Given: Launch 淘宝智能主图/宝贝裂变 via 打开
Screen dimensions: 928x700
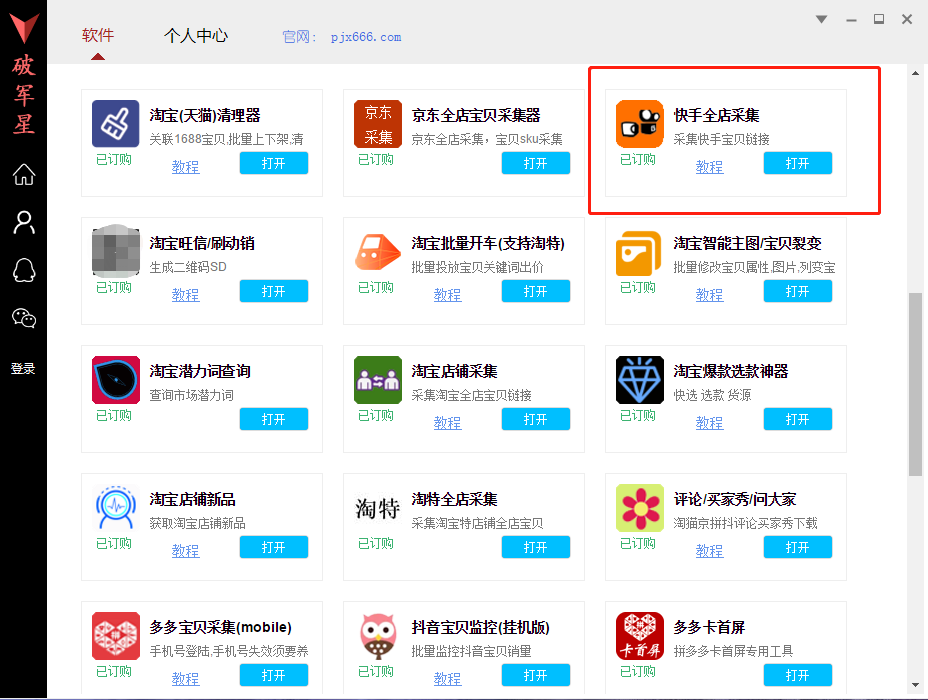Looking at the screenshot, I should pos(797,291).
